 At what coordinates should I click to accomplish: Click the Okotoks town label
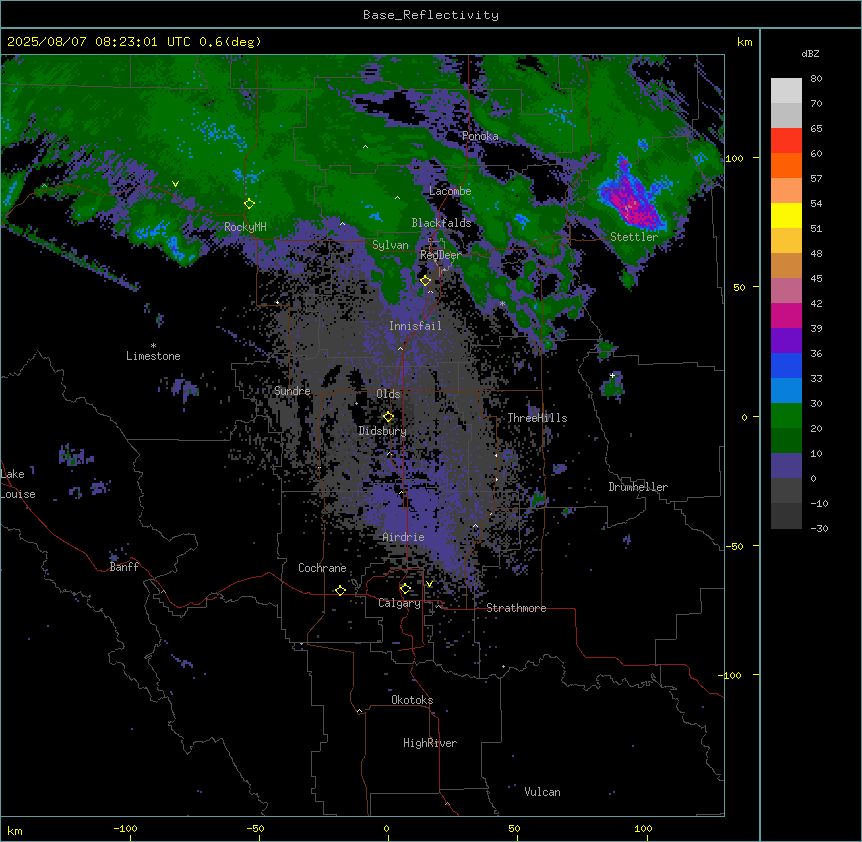point(412,700)
